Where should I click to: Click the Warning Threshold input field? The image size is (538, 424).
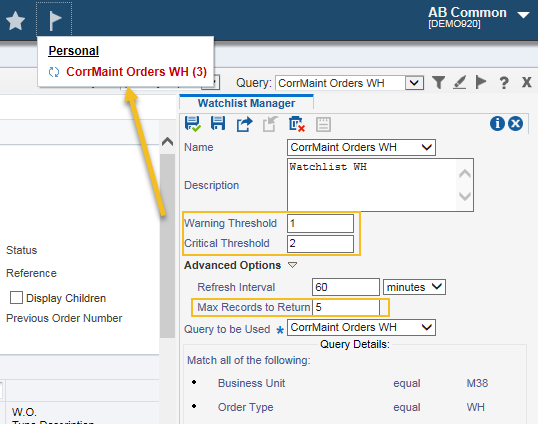(320, 223)
